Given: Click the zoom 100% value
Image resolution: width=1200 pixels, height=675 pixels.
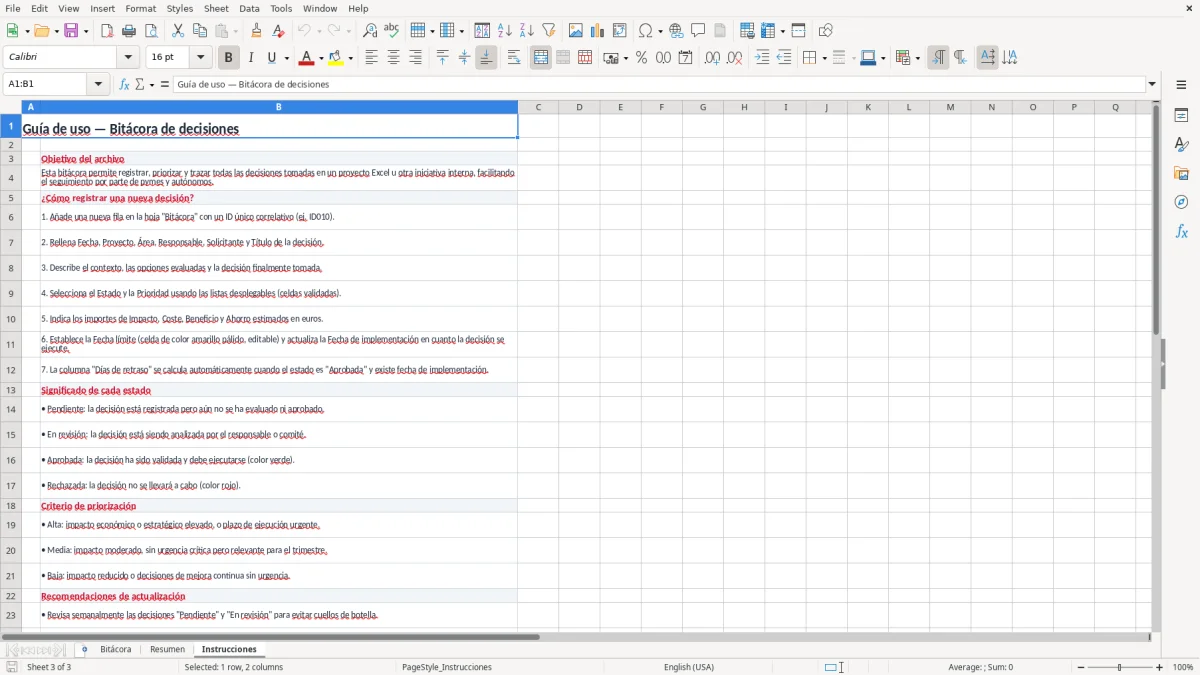Looking at the screenshot, I should (1183, 667).
